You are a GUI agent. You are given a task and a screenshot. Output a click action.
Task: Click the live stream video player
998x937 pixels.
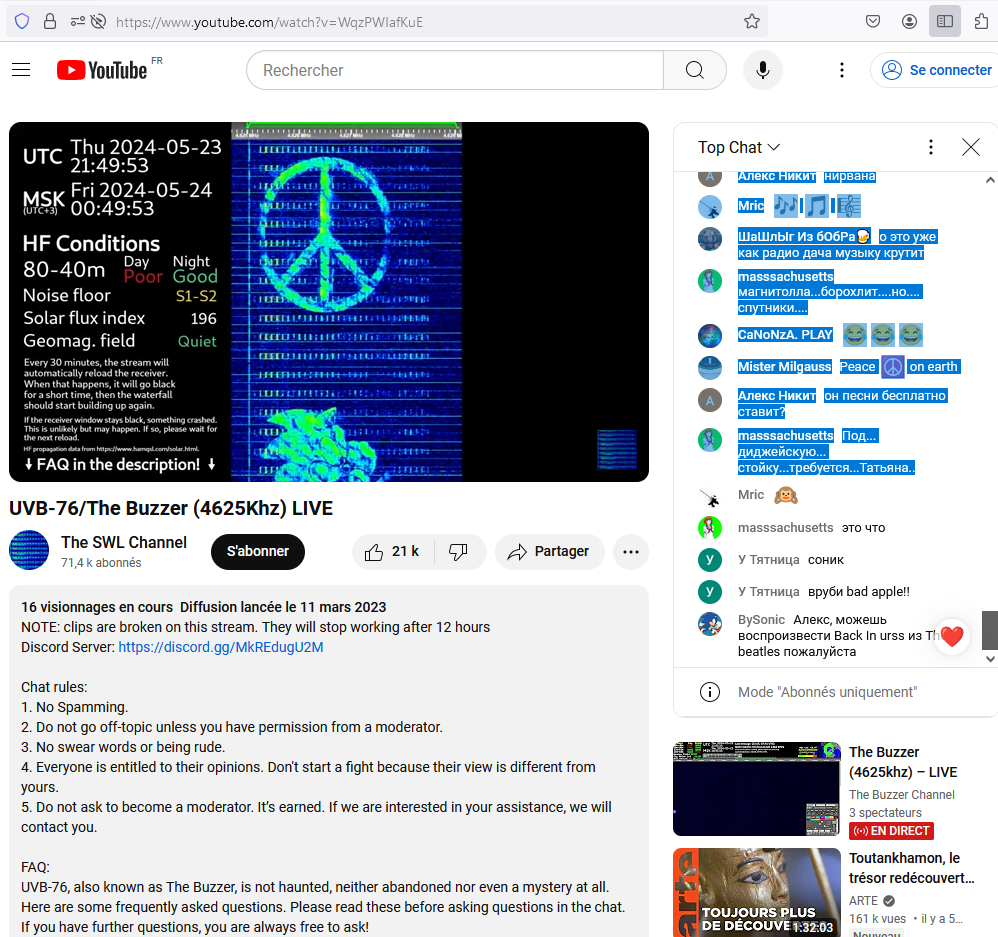329,302
